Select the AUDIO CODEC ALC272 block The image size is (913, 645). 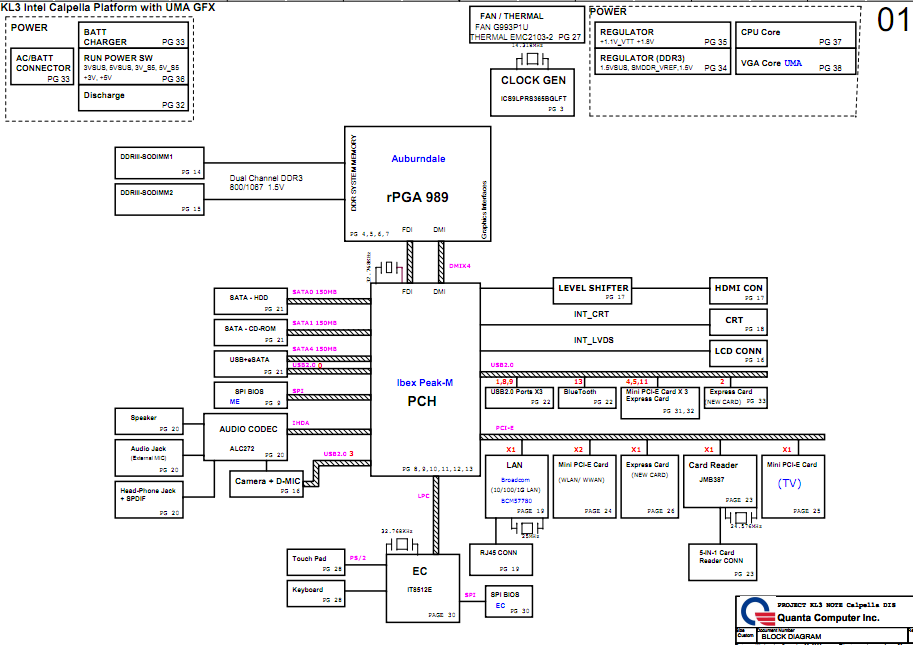(246, 437)
